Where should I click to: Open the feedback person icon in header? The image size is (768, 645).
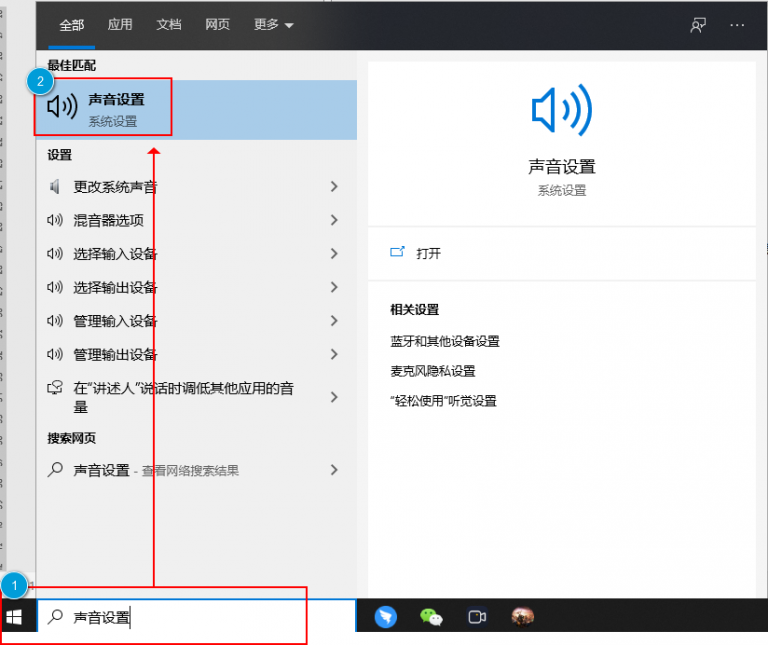698,25
